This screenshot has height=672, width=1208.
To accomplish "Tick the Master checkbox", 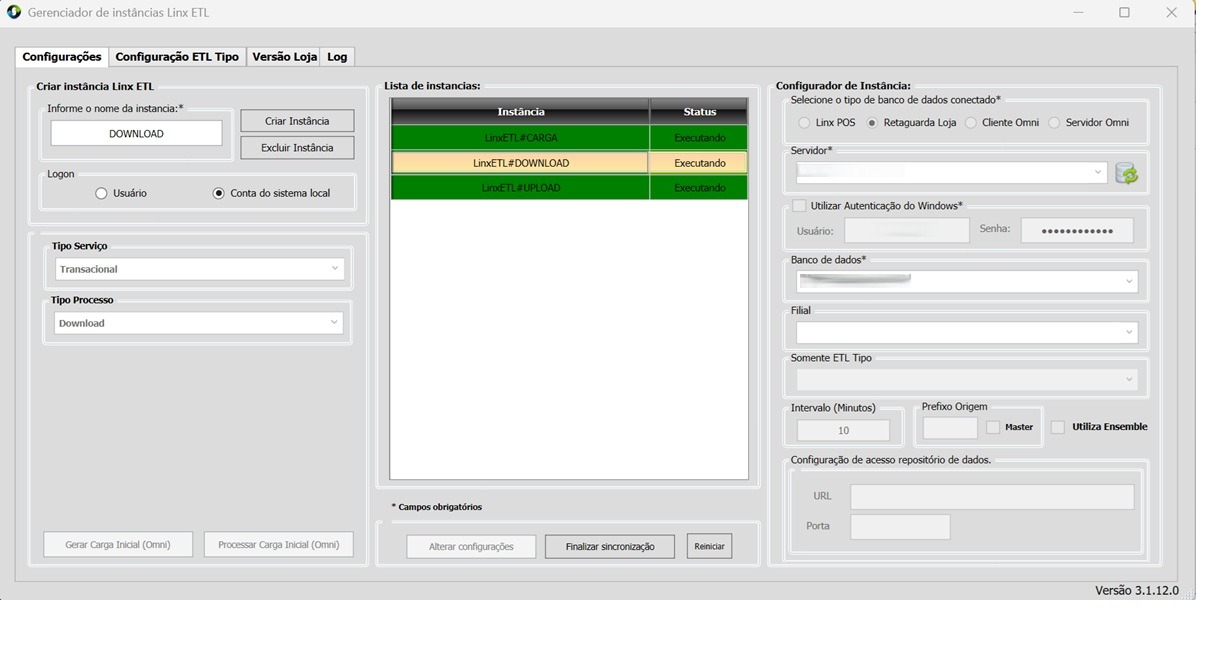I will click(993, 427).
